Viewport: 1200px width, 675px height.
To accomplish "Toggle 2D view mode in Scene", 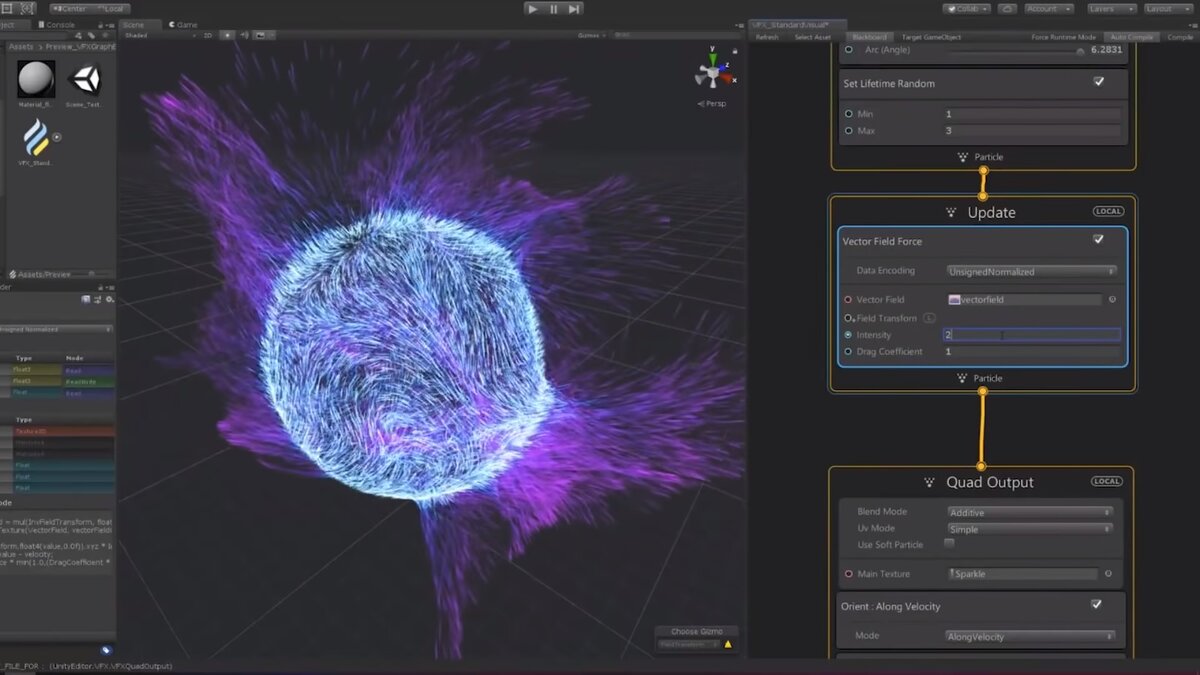I will (208, 35).
